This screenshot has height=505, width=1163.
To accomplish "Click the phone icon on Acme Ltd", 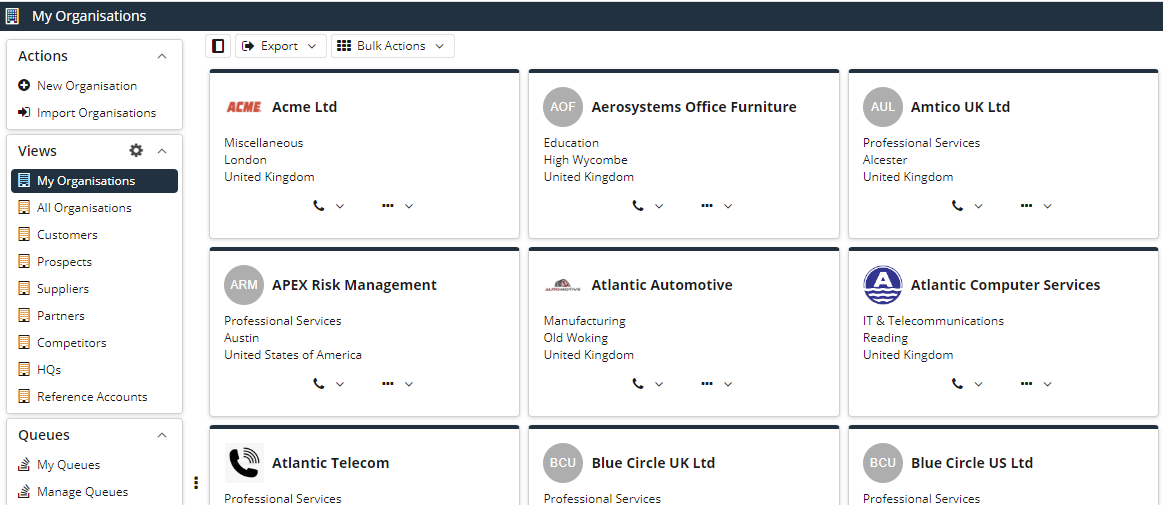I will 319,205.
